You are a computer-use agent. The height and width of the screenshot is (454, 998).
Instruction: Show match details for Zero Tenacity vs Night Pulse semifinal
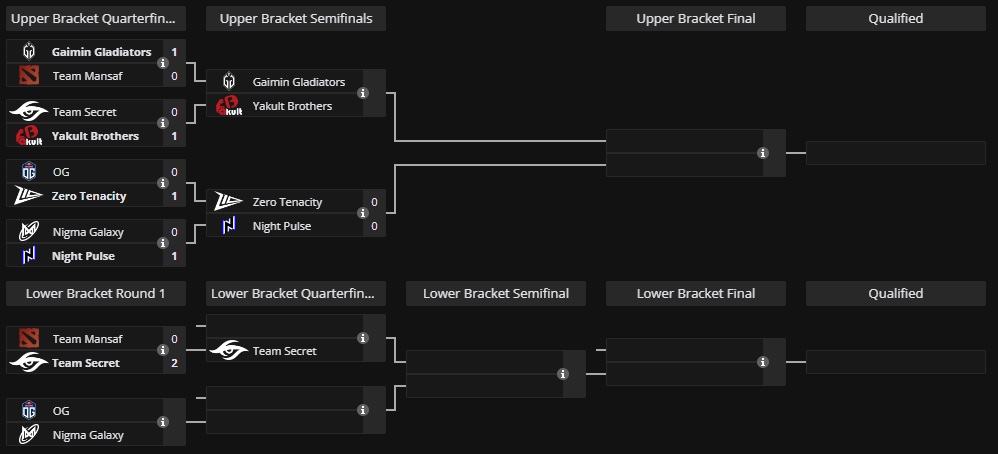click(363, 213)
